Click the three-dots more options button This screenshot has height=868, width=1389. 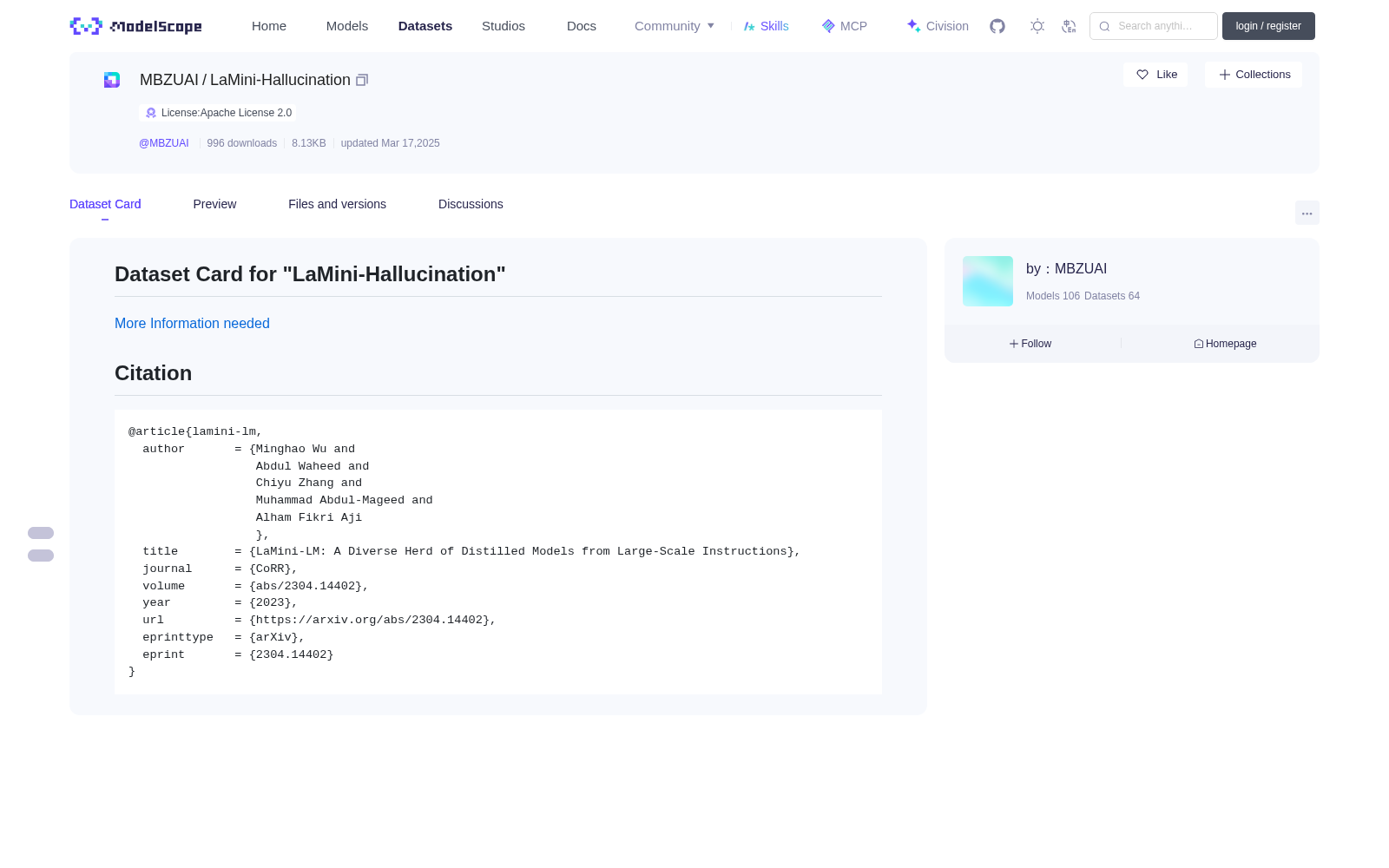coord(1307,213)
